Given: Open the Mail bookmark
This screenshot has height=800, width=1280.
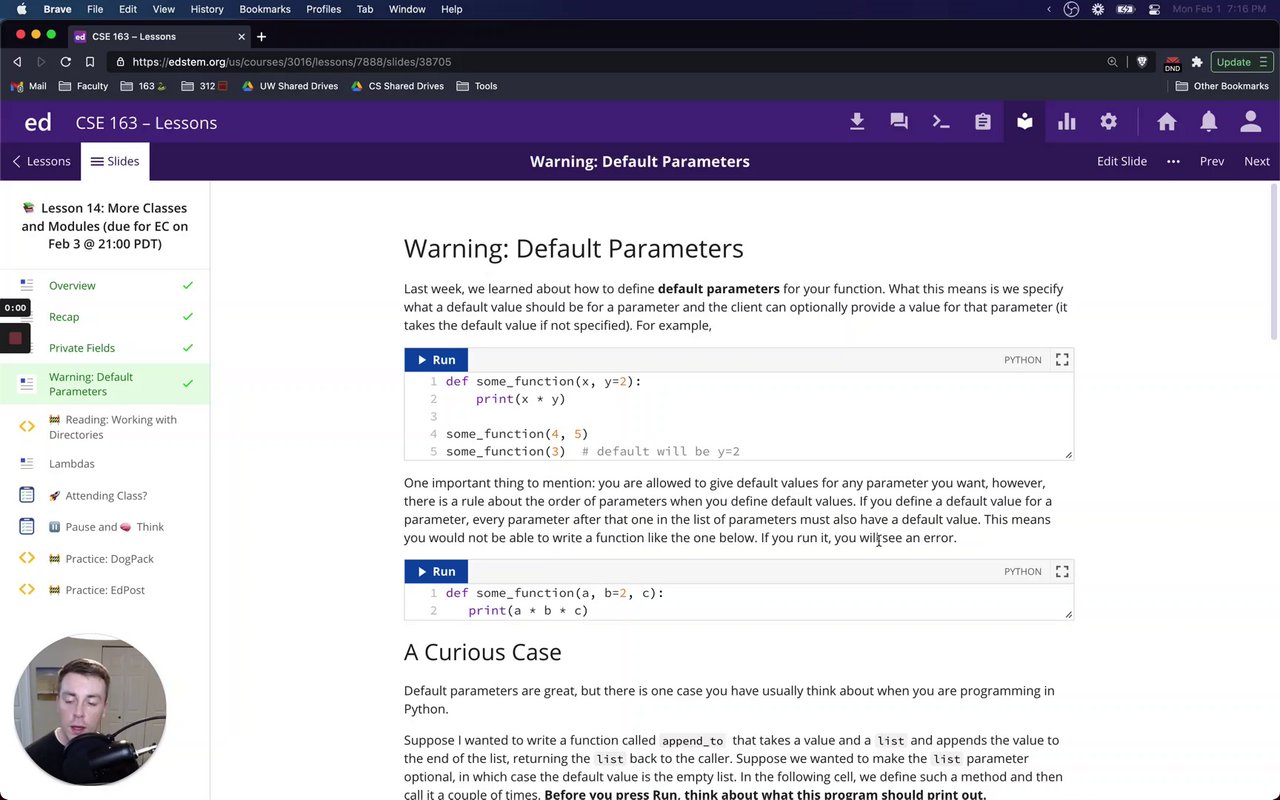Looking at the screenshot, I should coord(28,86).
